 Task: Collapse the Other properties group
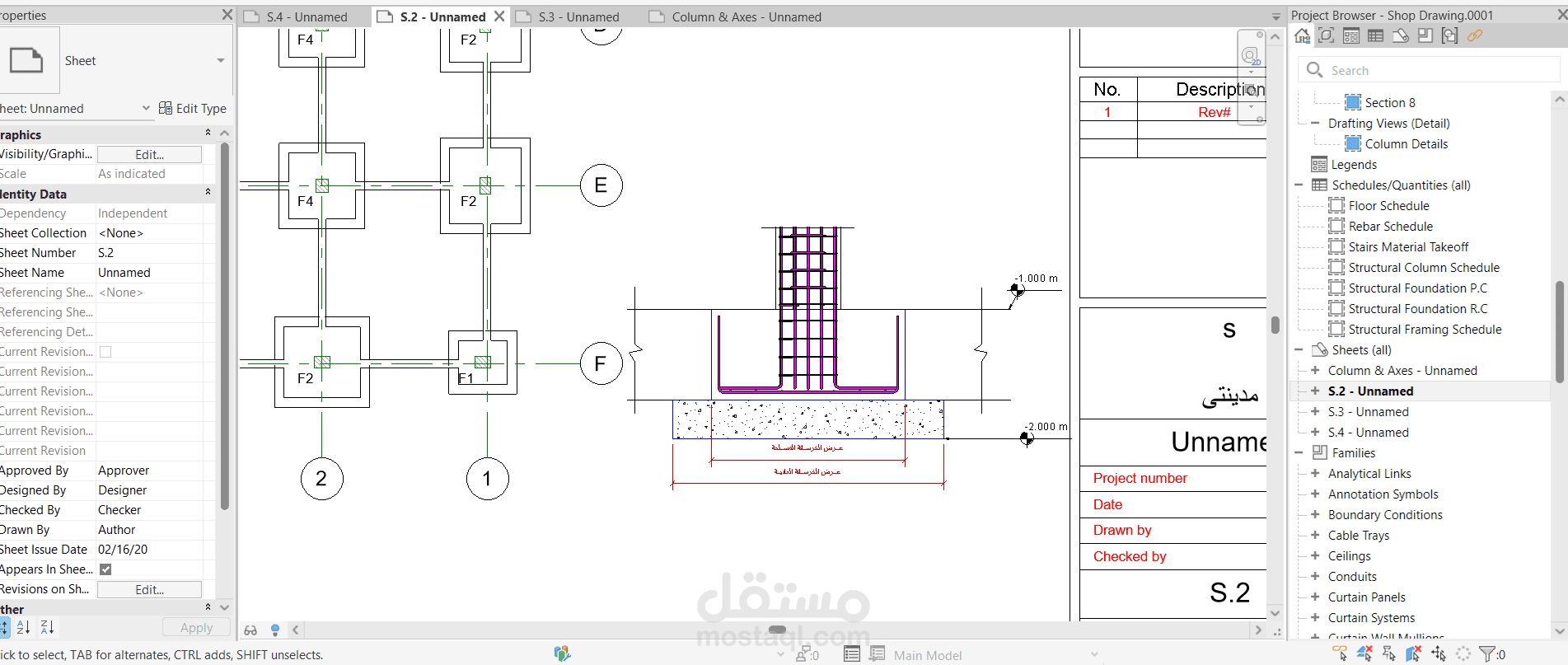click(208, 607)
